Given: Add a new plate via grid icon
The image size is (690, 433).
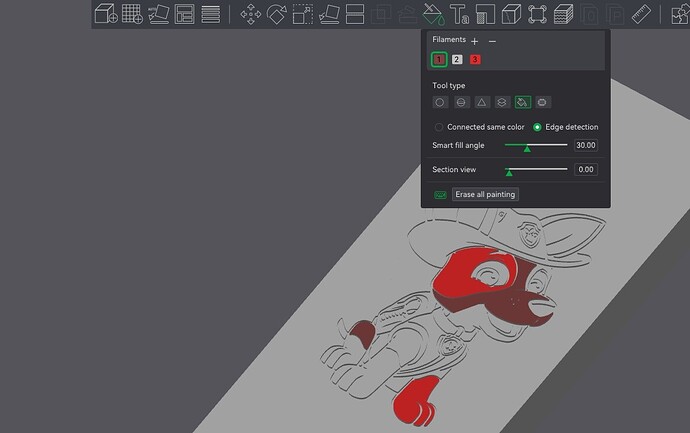Looking at the screenshot, I should 132,14.
